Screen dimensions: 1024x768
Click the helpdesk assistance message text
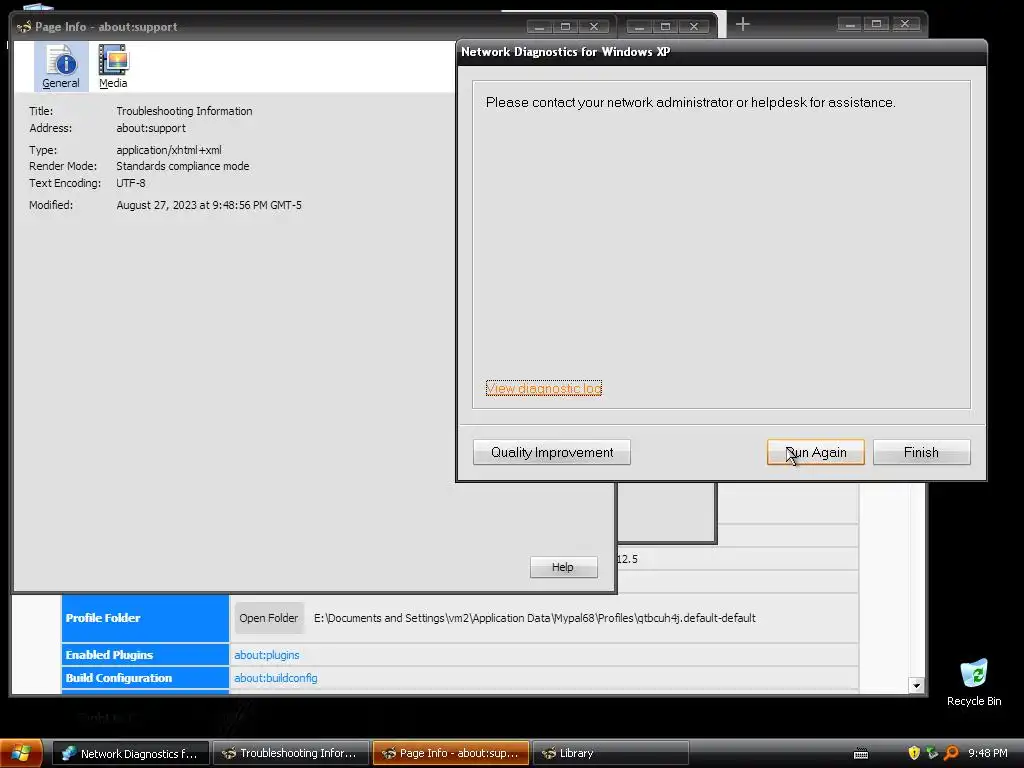pyautogui.click(x=690, y=103)
